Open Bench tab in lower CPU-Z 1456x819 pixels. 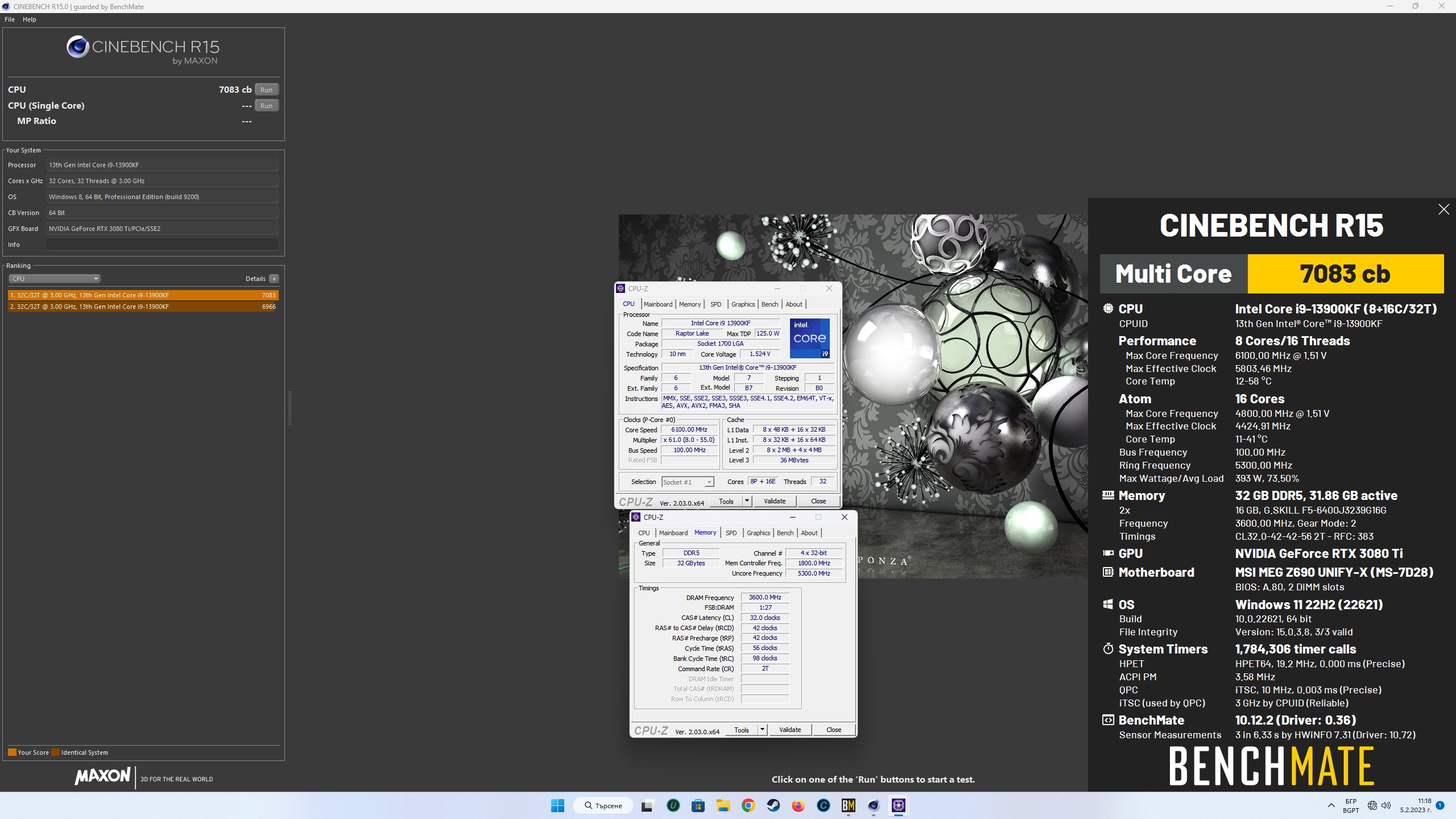pyautogui.click(x=785, y=533)
